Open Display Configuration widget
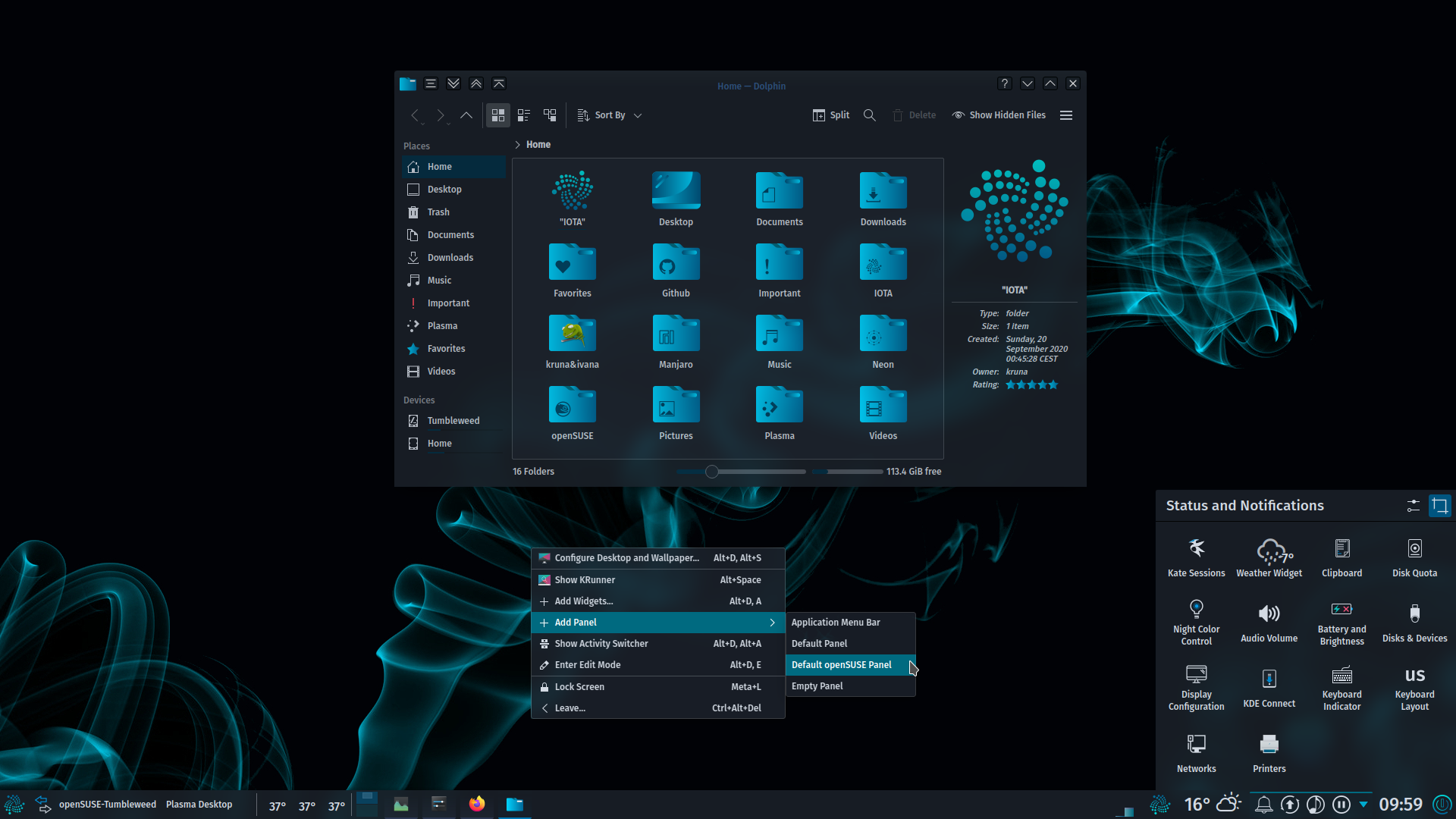The image size is (1456, 819). [1197, 688]
